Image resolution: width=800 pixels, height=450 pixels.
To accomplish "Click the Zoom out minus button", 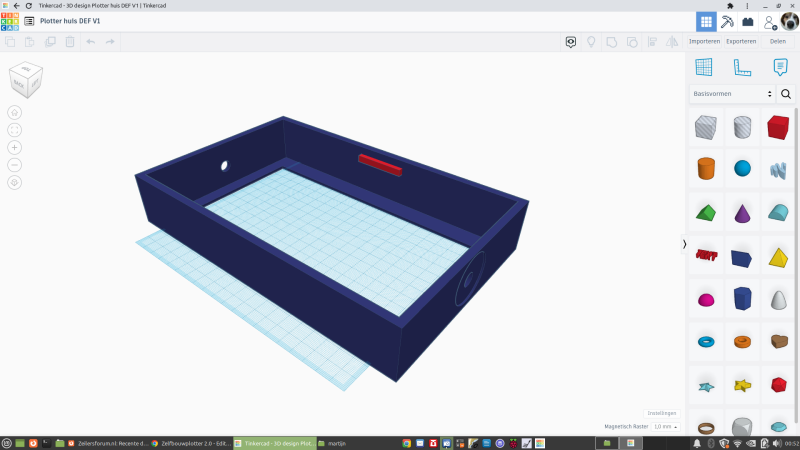I will click(14, 165).
